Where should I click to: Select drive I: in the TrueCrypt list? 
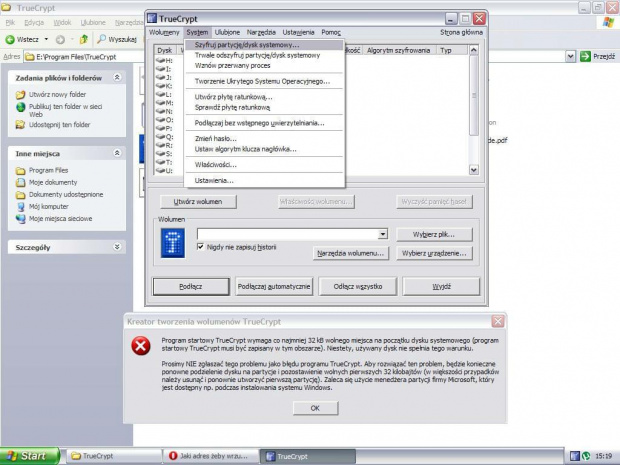point(164,69)
